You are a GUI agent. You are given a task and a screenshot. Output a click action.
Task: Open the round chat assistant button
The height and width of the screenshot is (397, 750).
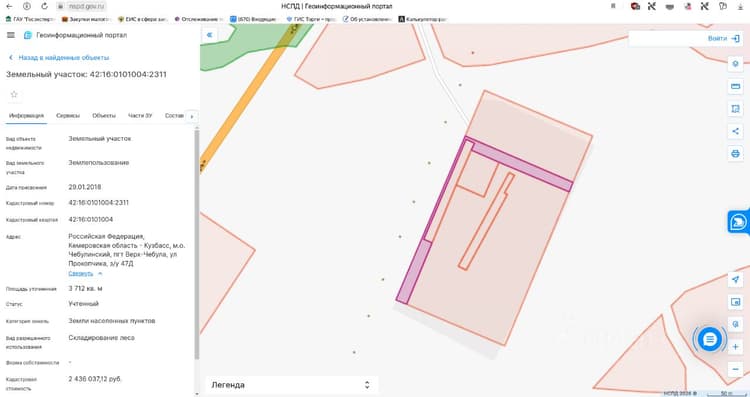[710, 340]
